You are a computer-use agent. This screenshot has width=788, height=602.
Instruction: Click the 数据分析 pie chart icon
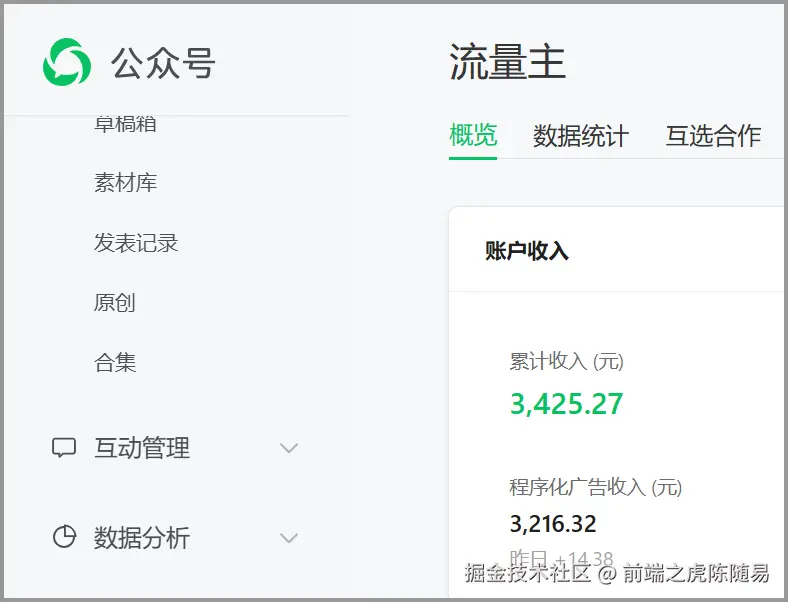(64, 538)
